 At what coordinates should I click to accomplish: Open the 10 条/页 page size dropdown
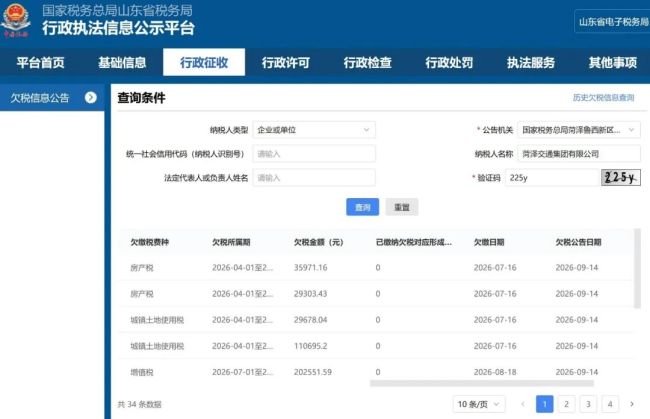[479, 404]
